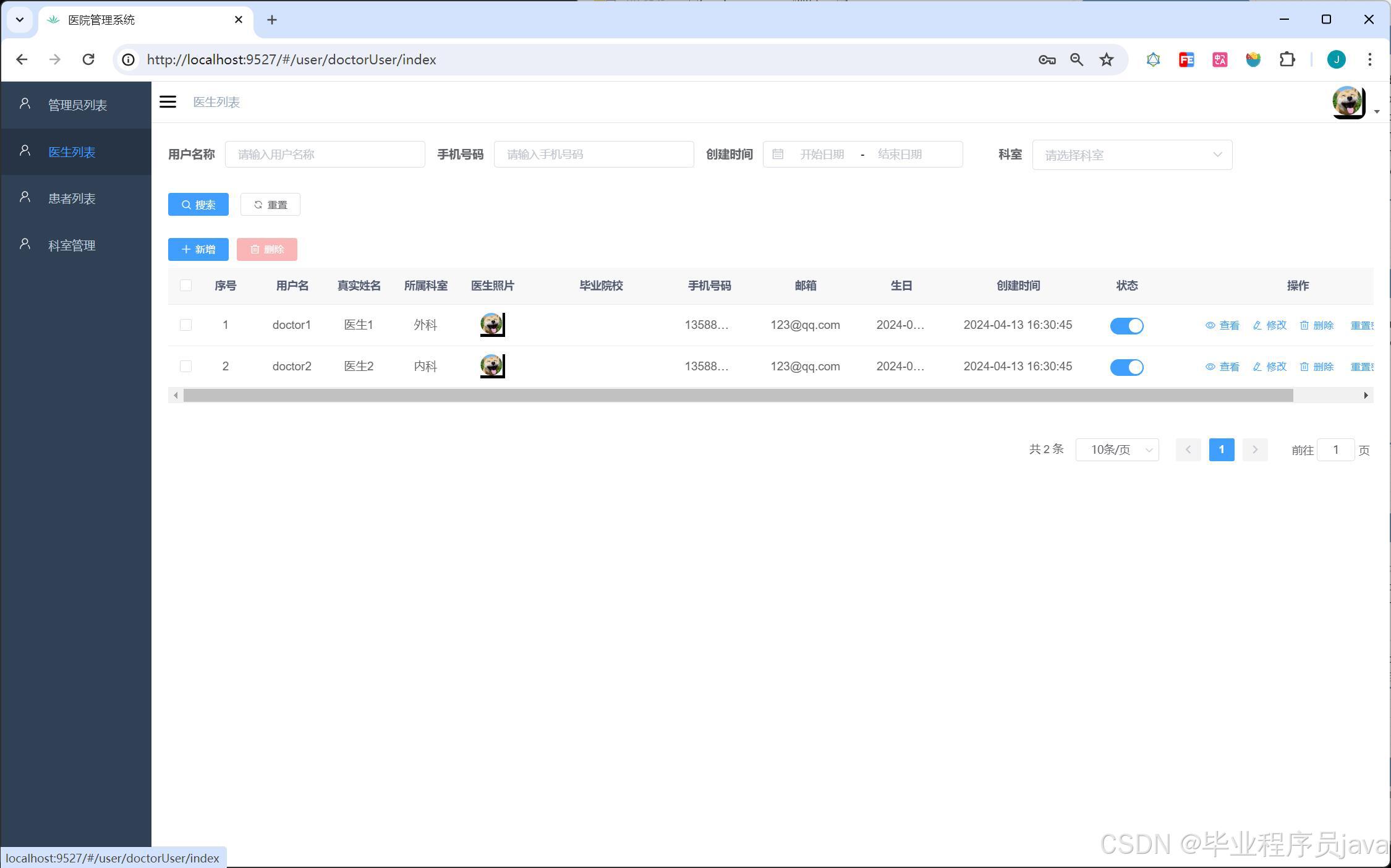Viewport: 1391px width, 868px height.
Task: Click the site info icon in address bar
Action: (x=128, y=59)
